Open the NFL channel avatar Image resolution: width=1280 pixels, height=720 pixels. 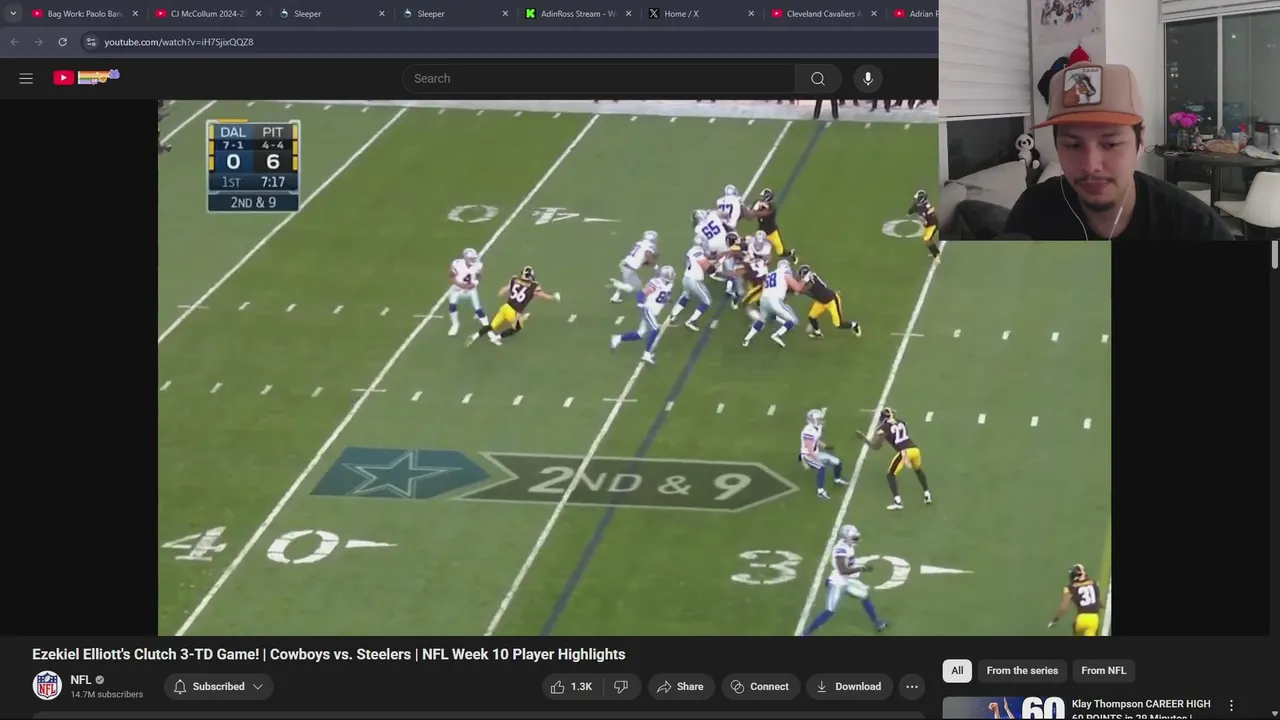tap(47, 686)
